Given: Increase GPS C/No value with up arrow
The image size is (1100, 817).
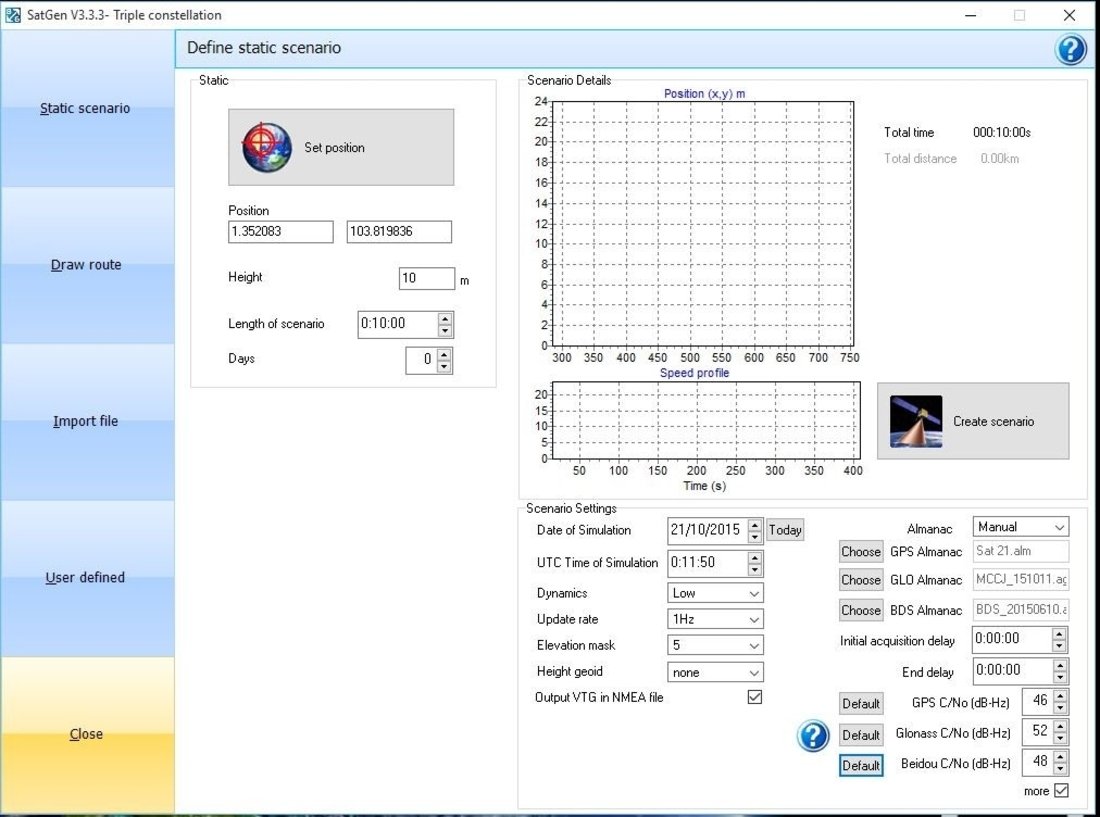Looking at the screenshot, I should [x=1060, y=696].
